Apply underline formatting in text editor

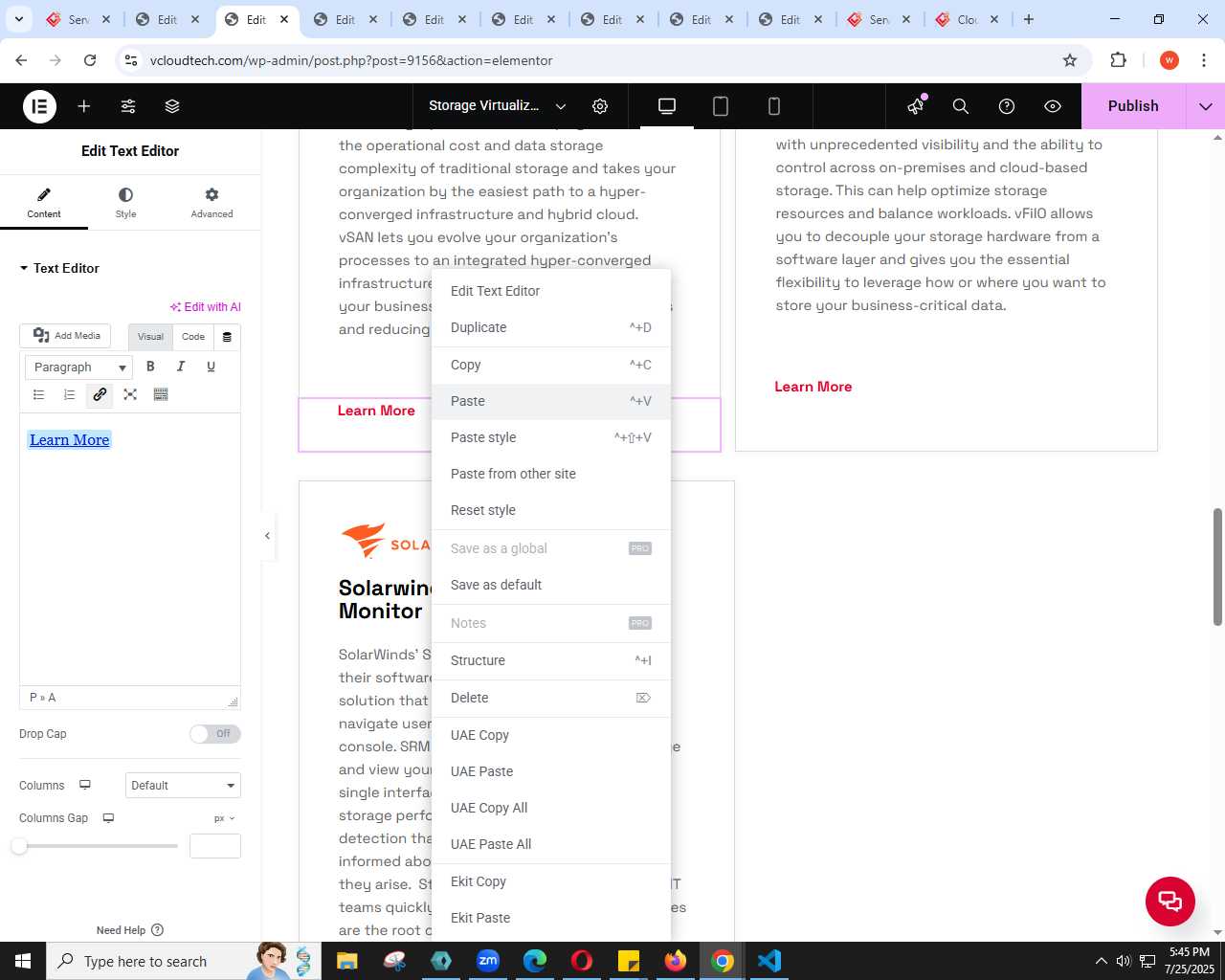tap(212, 367)
